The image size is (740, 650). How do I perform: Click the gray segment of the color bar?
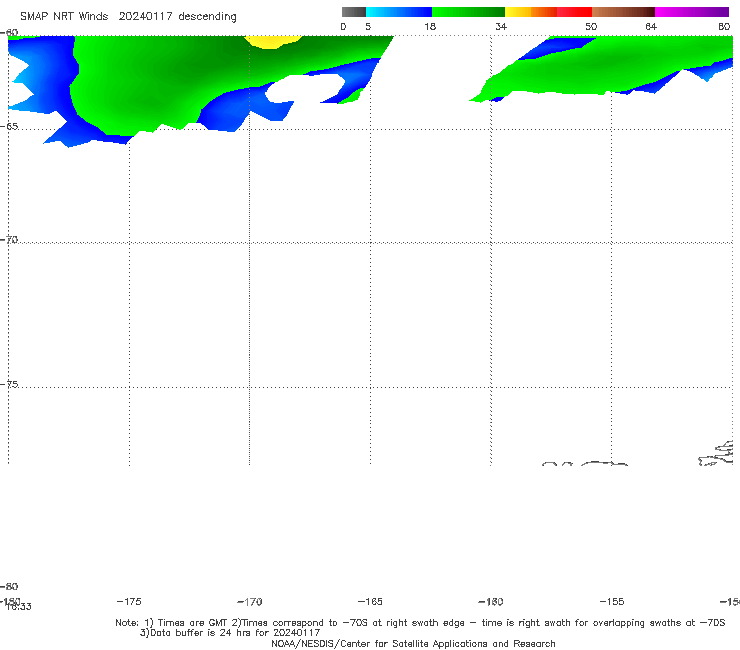point(353,12)
